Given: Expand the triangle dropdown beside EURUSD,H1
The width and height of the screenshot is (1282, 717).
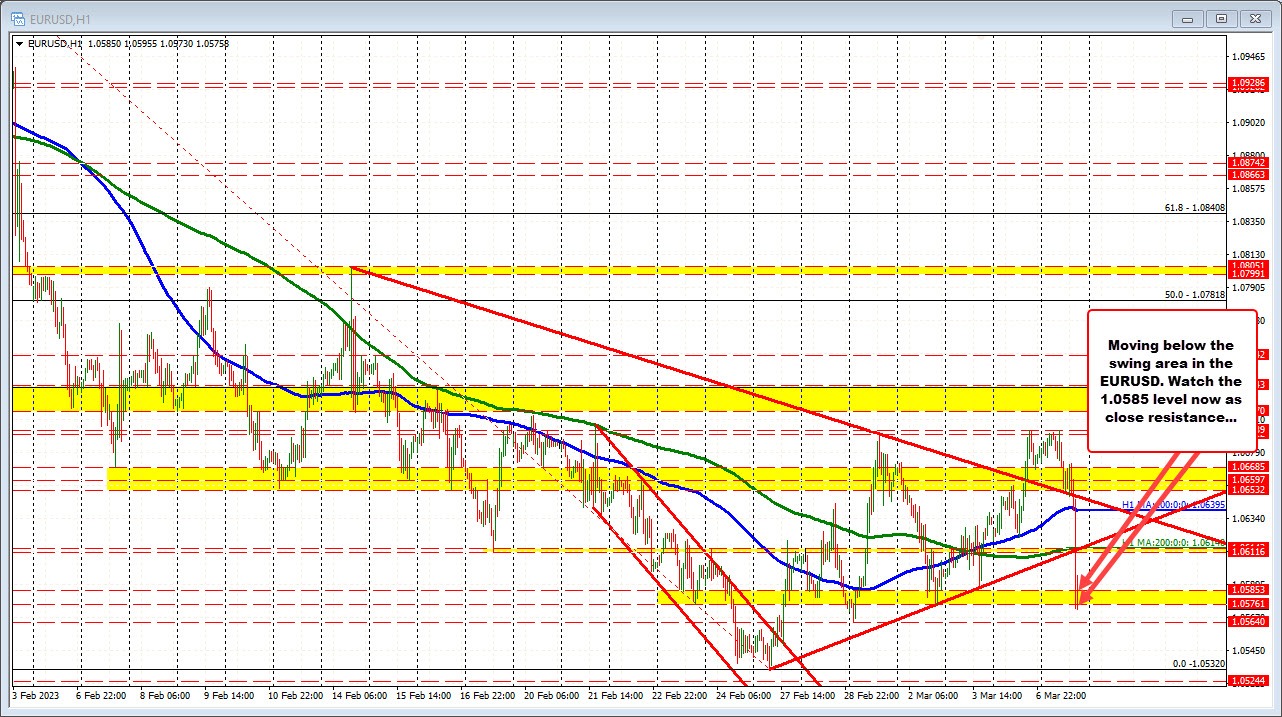Looking at the screenshot, I should click(x=19, y=43).
